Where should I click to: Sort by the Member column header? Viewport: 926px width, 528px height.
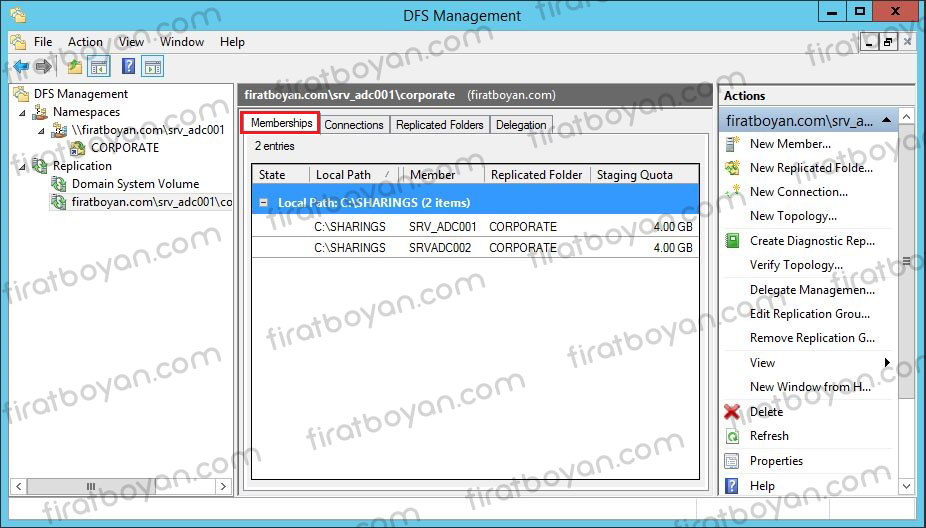coord(443,175)
